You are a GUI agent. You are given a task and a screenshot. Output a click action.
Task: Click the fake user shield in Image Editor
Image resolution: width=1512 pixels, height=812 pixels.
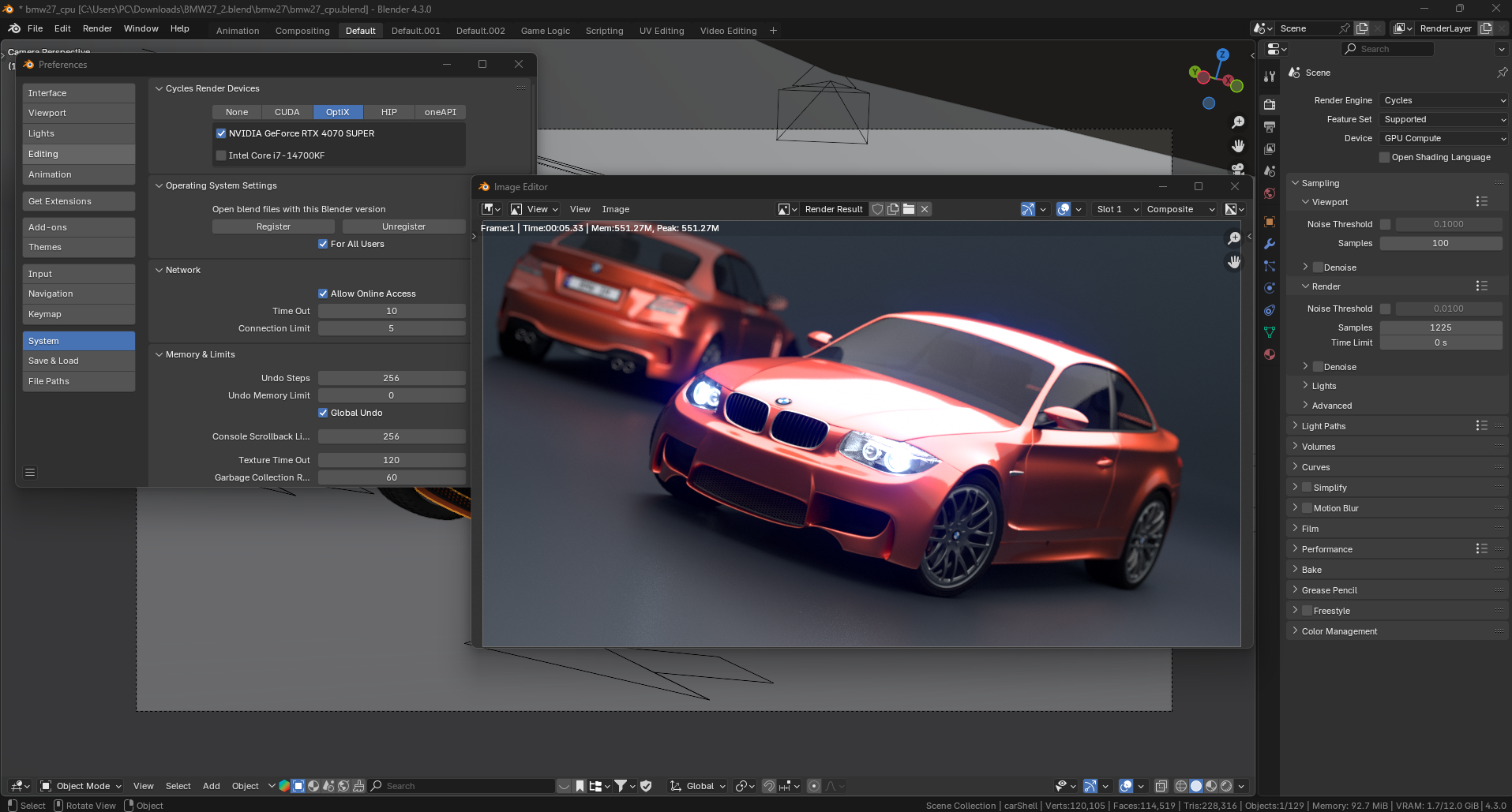click(x=877, y=209)
